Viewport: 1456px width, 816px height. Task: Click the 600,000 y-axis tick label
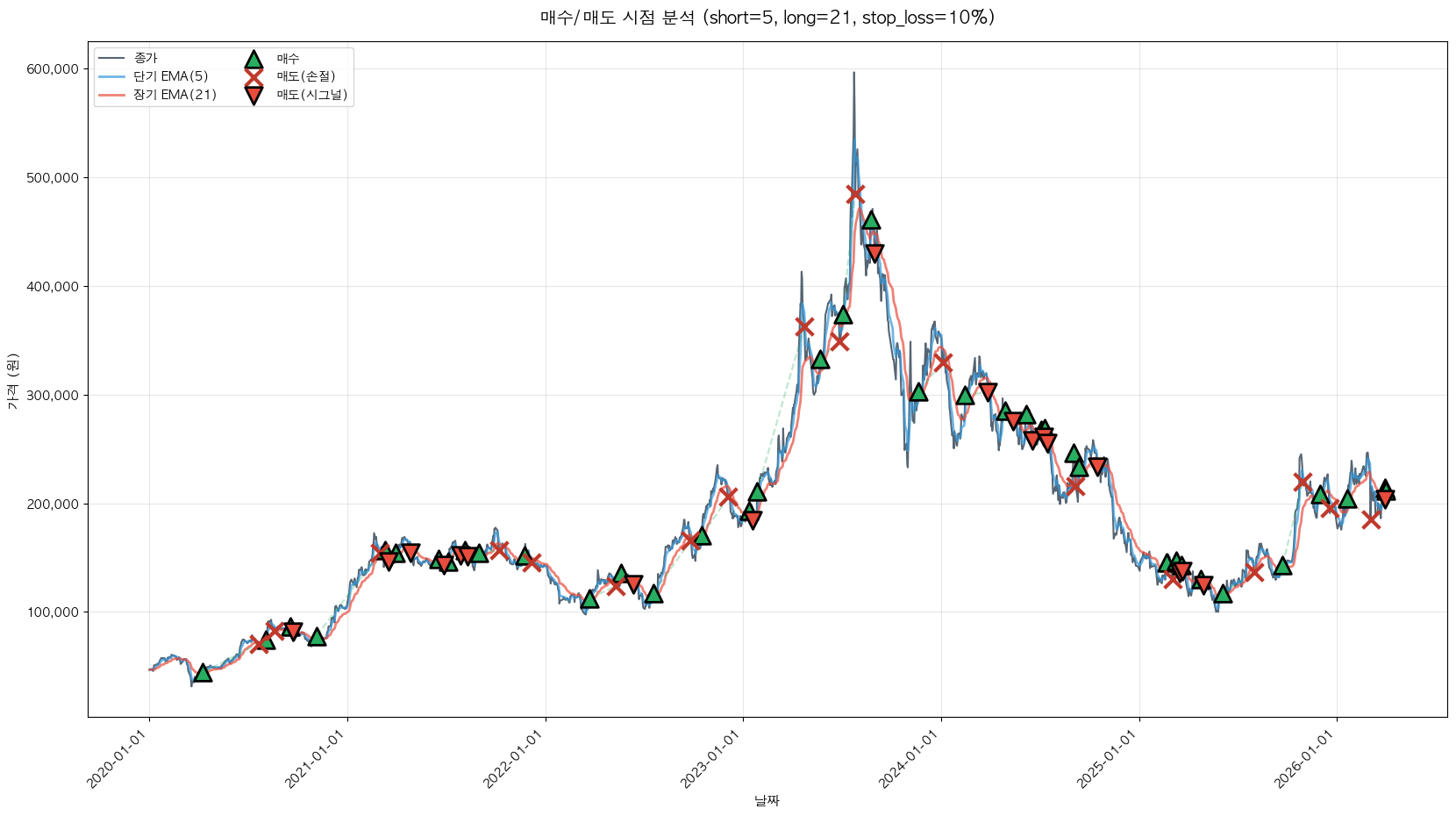[53, 69]
